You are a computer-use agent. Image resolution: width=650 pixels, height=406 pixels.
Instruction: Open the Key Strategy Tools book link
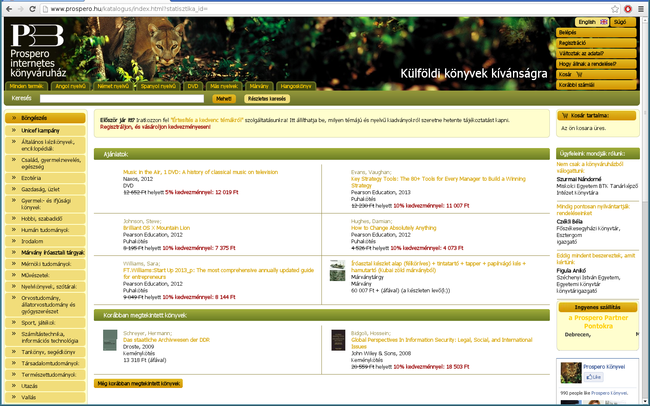[438, 182]
